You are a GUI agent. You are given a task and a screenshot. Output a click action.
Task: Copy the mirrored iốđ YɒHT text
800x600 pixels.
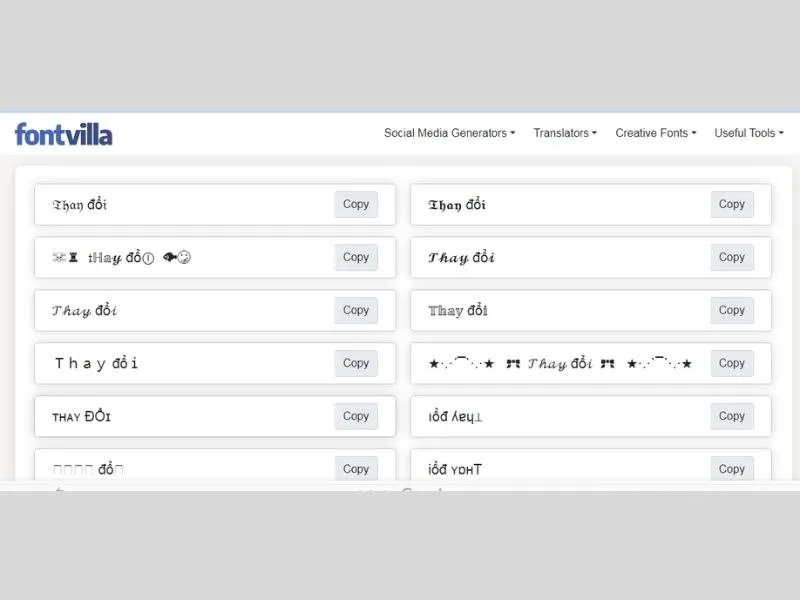(x=732, y=468)
